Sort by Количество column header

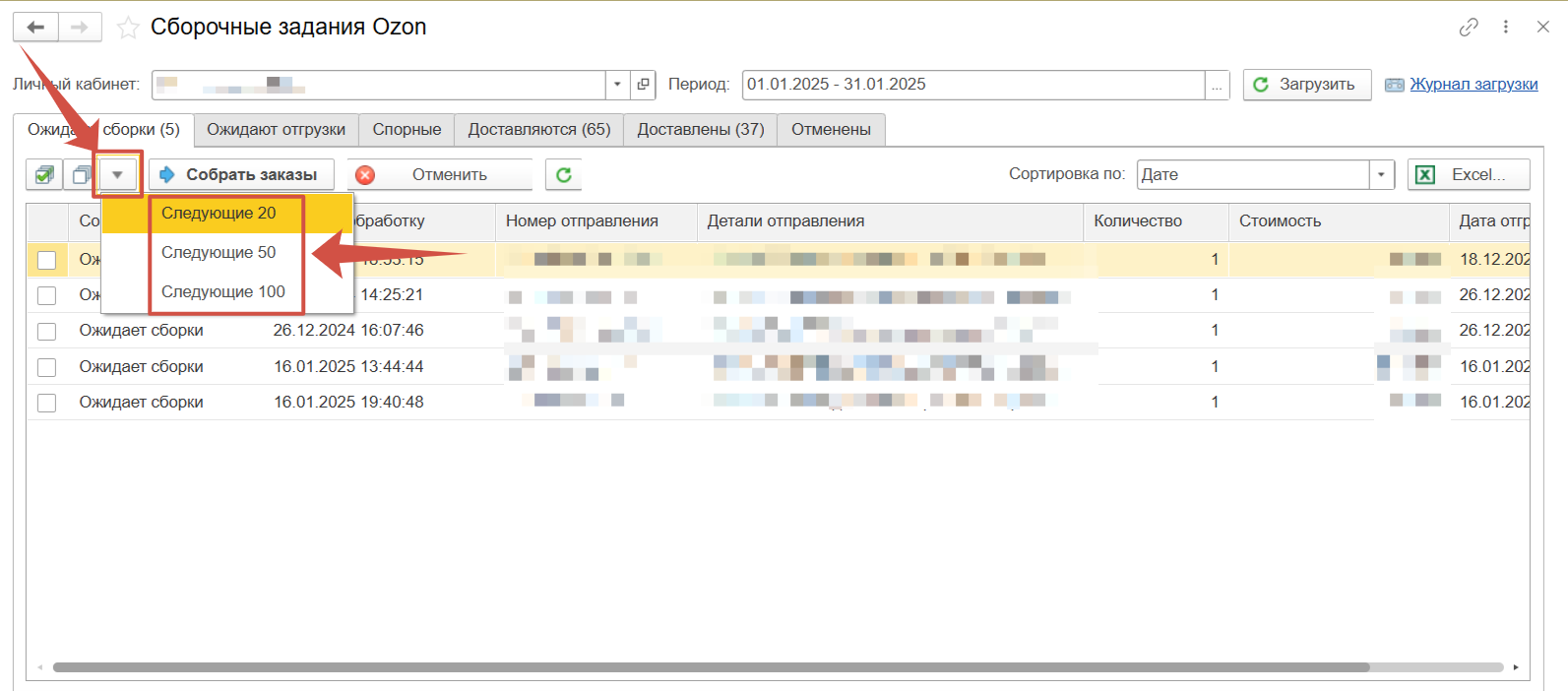pos(1156,221)
